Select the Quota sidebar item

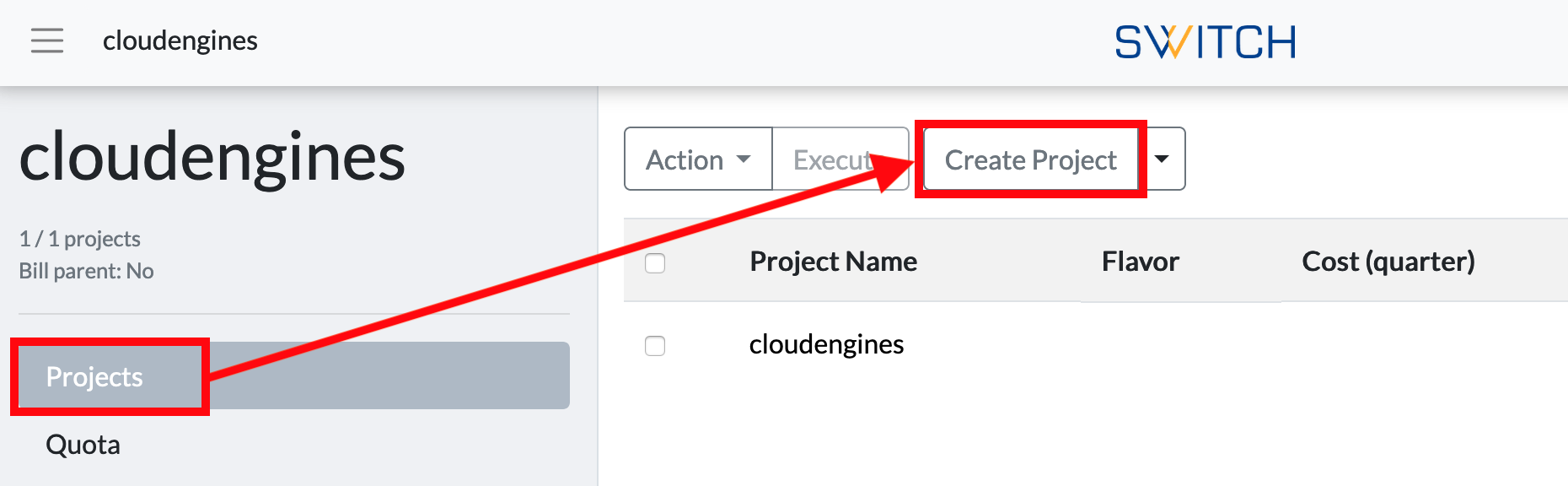point(83,445)
